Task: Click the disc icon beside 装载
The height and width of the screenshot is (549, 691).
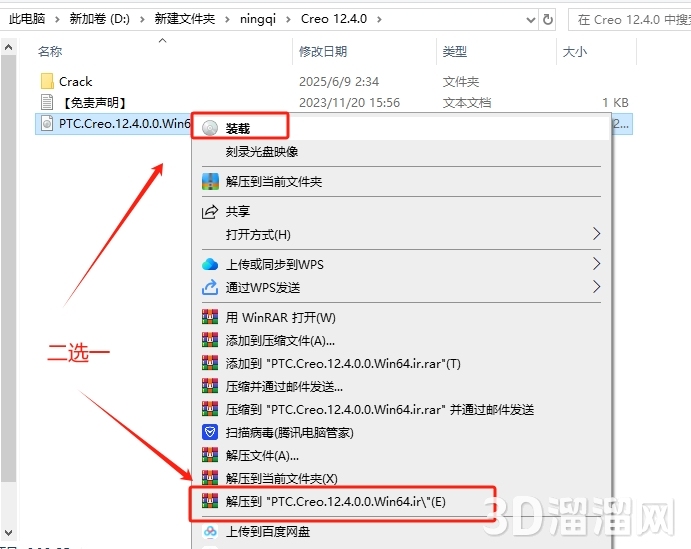Action: pyautogui.click(x=210, y=128)
